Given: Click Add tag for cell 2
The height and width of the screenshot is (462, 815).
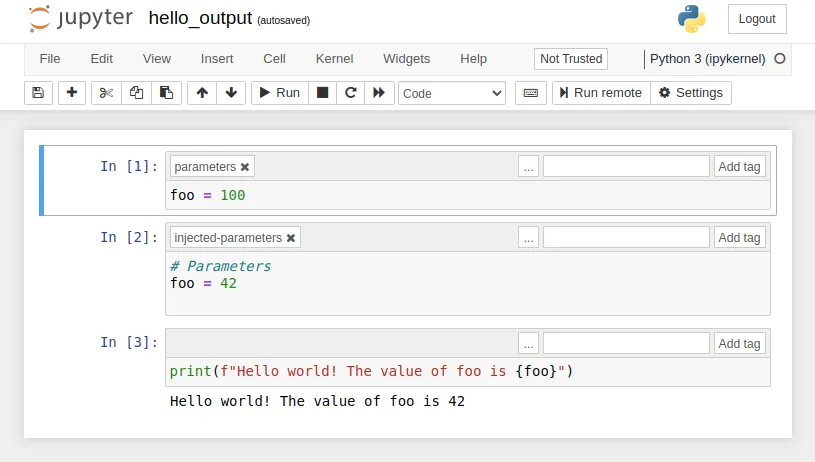Looking at the screenshot, I should tap(740, 238).
